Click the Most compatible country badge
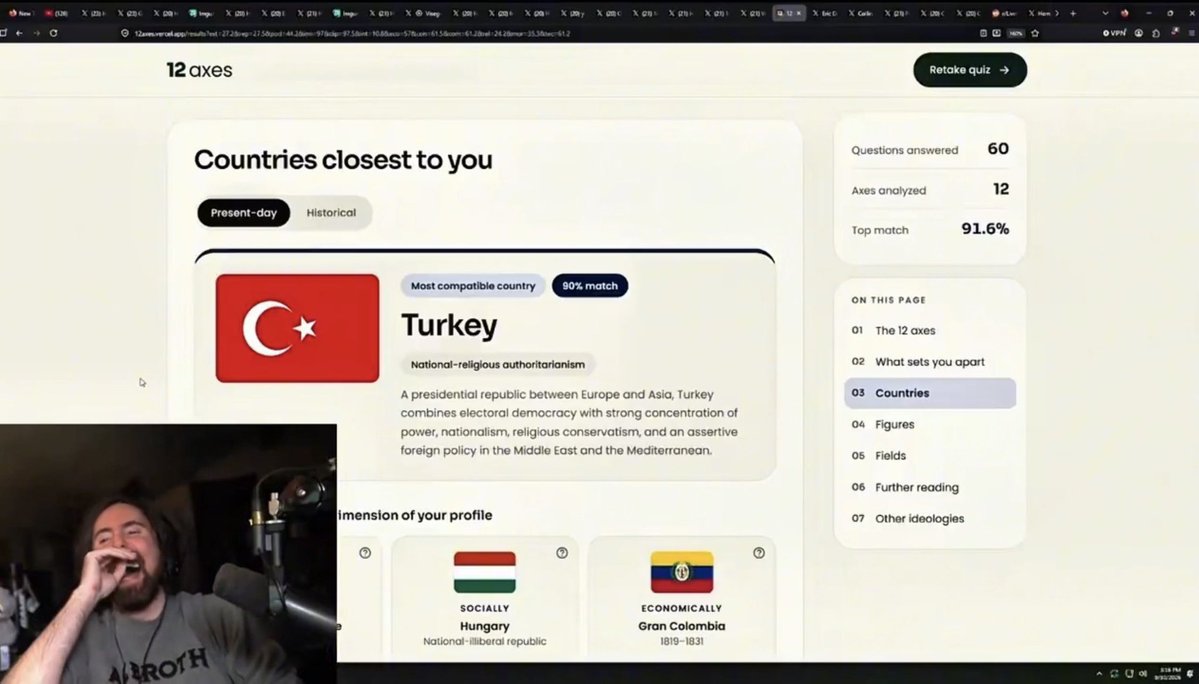 click(x=473, y=286)
